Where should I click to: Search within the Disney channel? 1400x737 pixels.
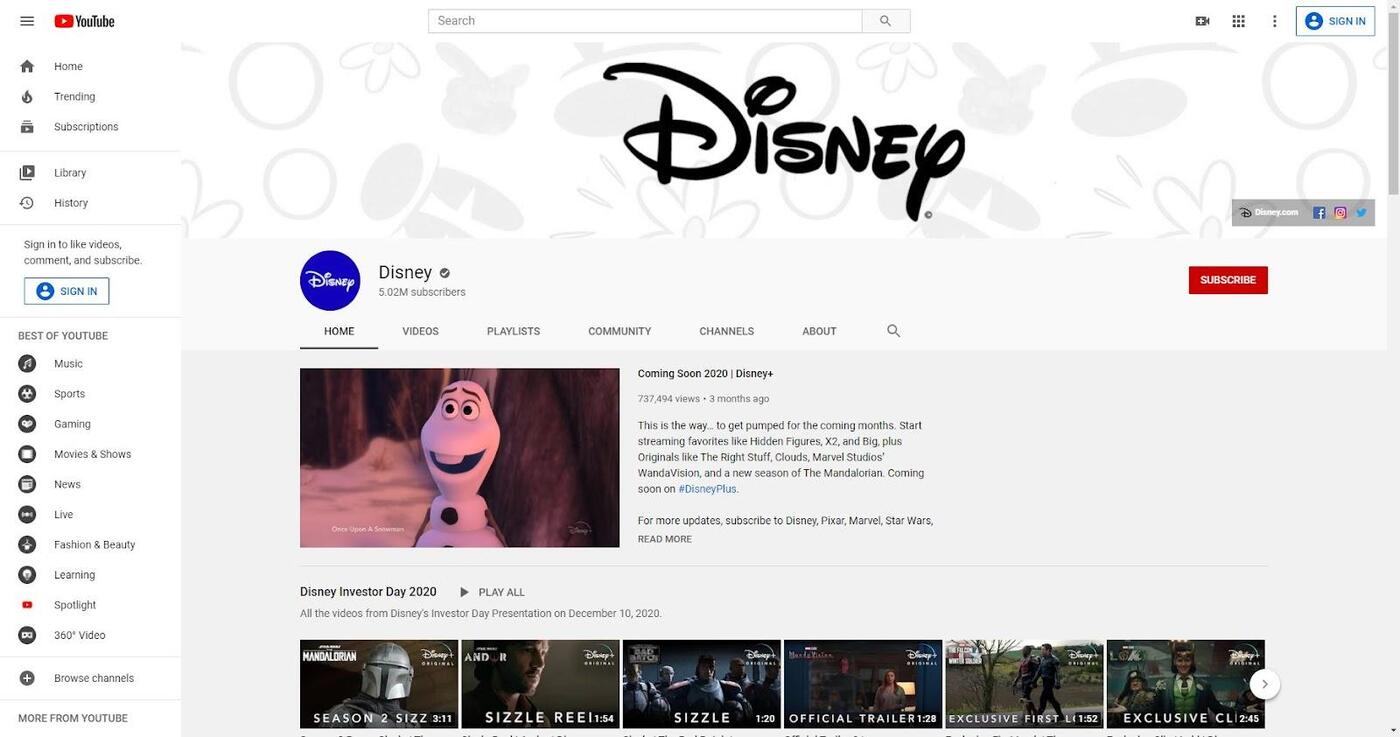[894, 331]
